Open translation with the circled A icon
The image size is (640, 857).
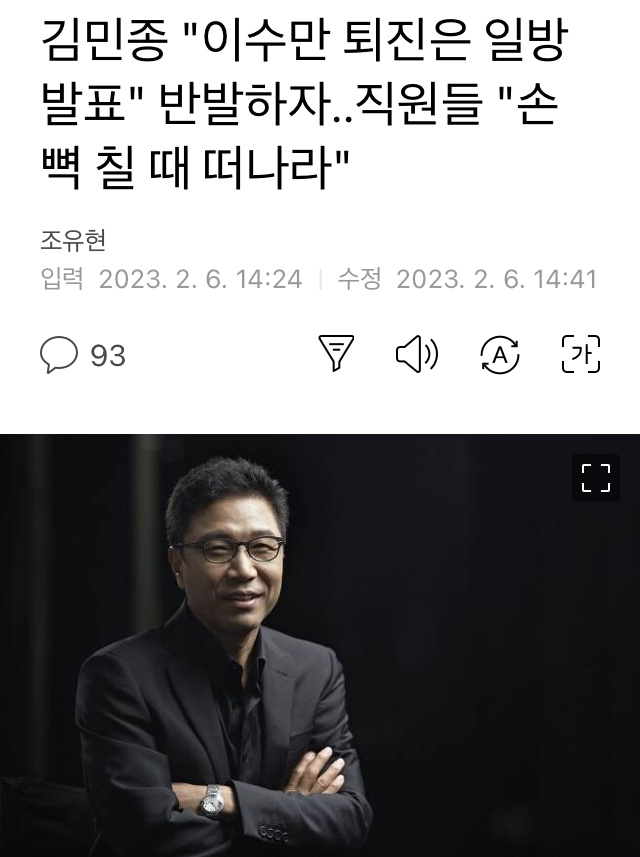point(500,355)
